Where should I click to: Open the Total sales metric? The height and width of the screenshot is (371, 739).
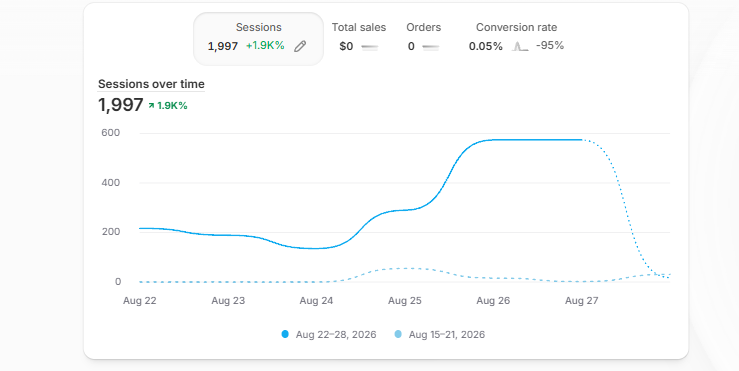coord(359,37)
